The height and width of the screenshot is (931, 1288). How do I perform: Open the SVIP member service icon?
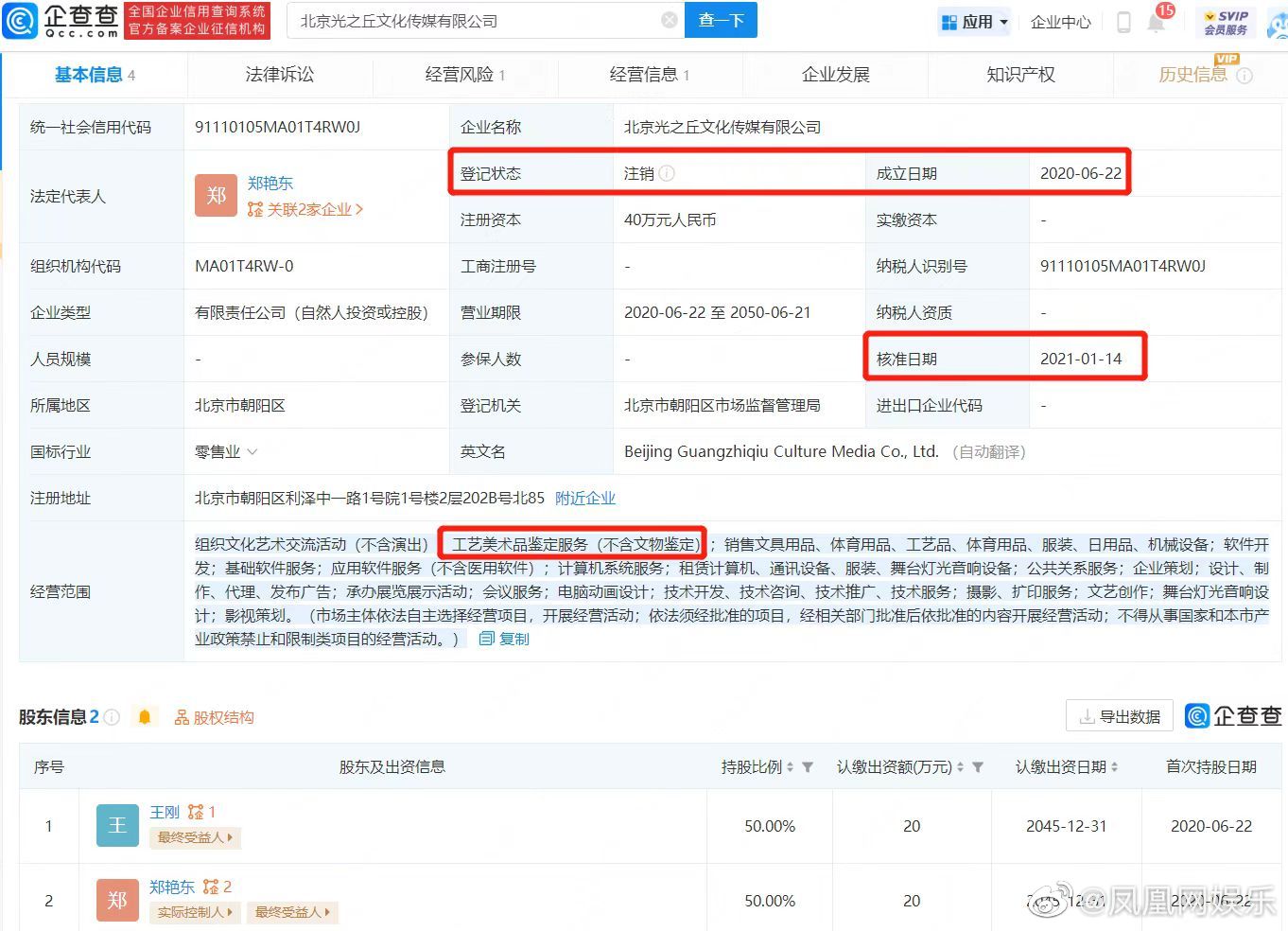1226,22
